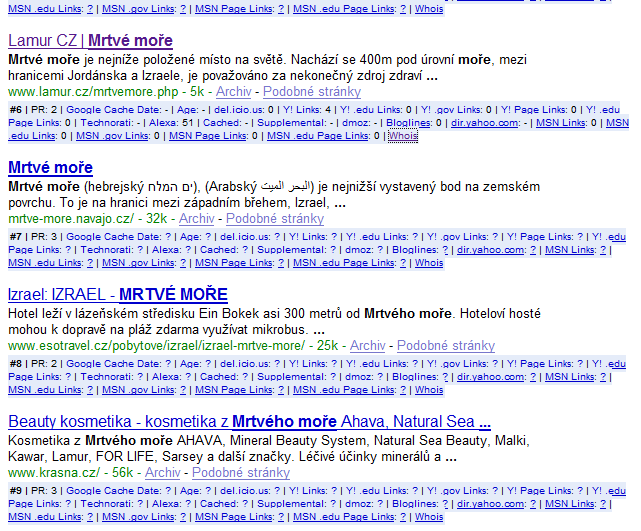The height and width of the screenshot is (531, 641).
Task: Open Podobné stránky for the esotravel.cz result
Action: [x=446, y=346]
